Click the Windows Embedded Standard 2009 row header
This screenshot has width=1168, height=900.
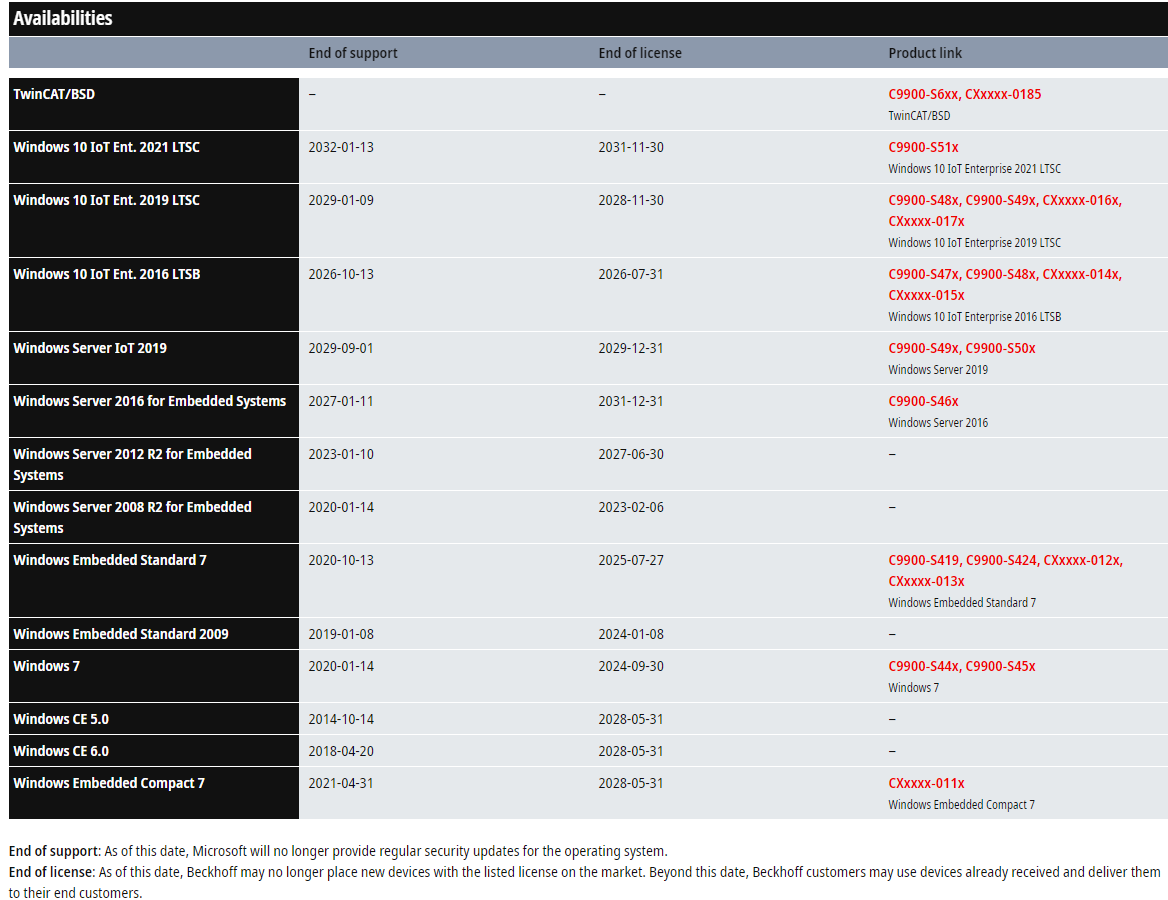pyautogui.click(x=121, y=634)
